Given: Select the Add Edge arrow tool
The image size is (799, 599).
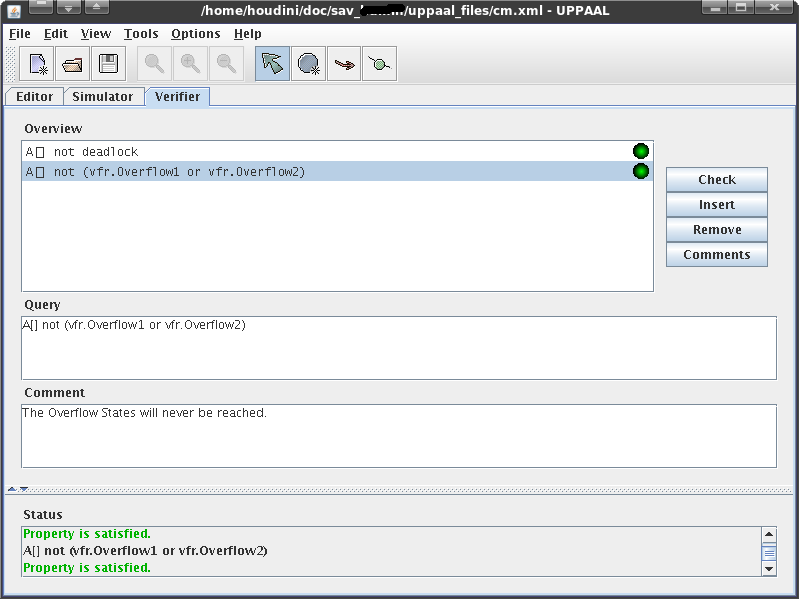Looking at the screenshot, I should (344, 64).
